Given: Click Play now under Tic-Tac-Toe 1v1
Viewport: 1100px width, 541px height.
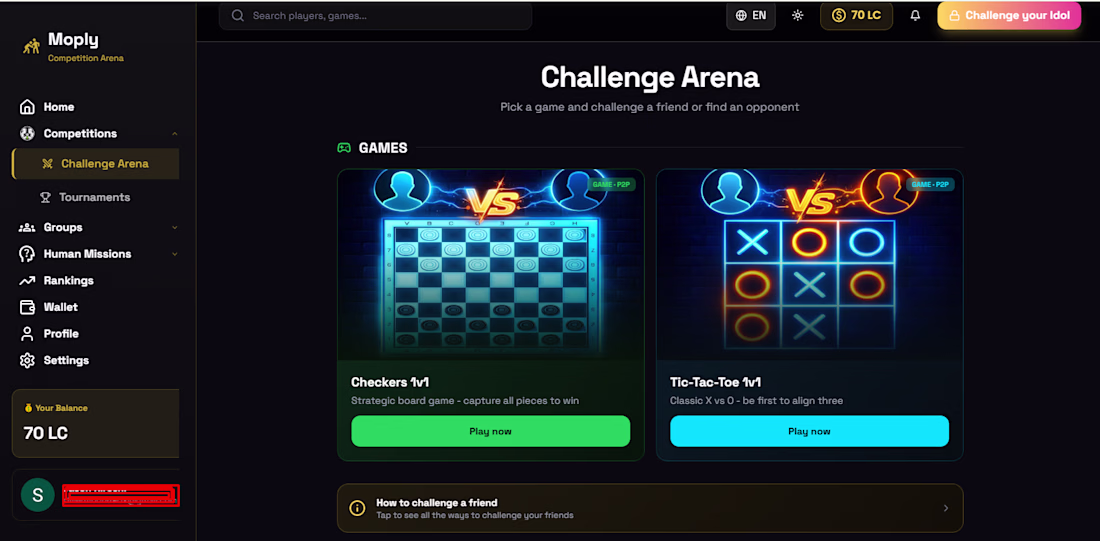Looking at the screenshot, I should point(809,431).
